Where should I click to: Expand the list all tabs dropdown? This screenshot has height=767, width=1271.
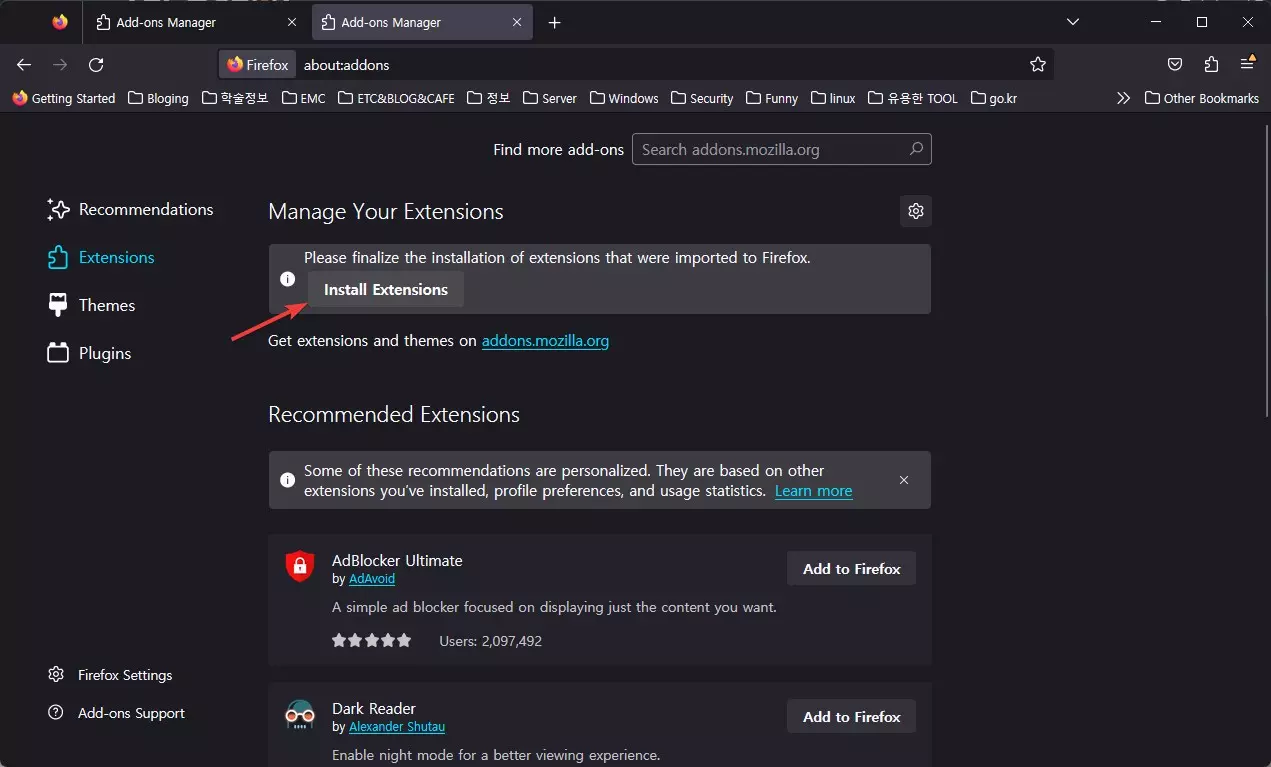[1073, 22]
